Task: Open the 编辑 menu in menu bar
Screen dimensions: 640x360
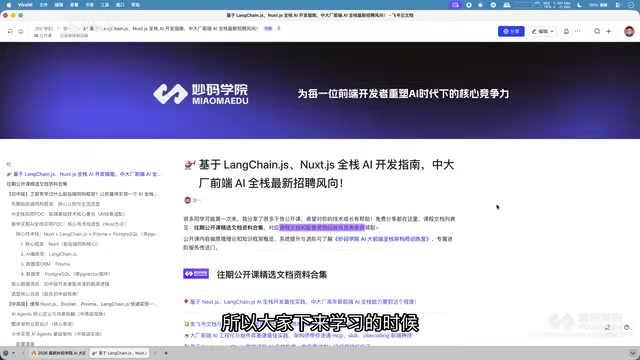Action: click(59, 5)
